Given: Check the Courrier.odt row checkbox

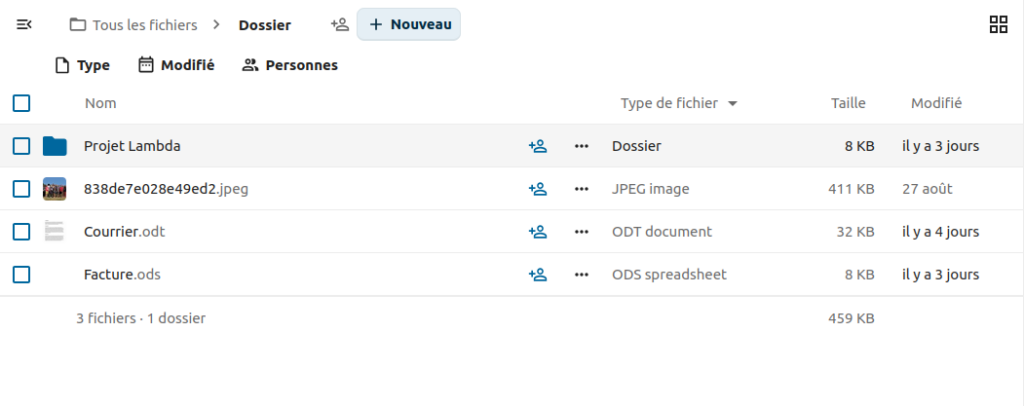Looking at the screenshot, I should [x=22, y=232].
